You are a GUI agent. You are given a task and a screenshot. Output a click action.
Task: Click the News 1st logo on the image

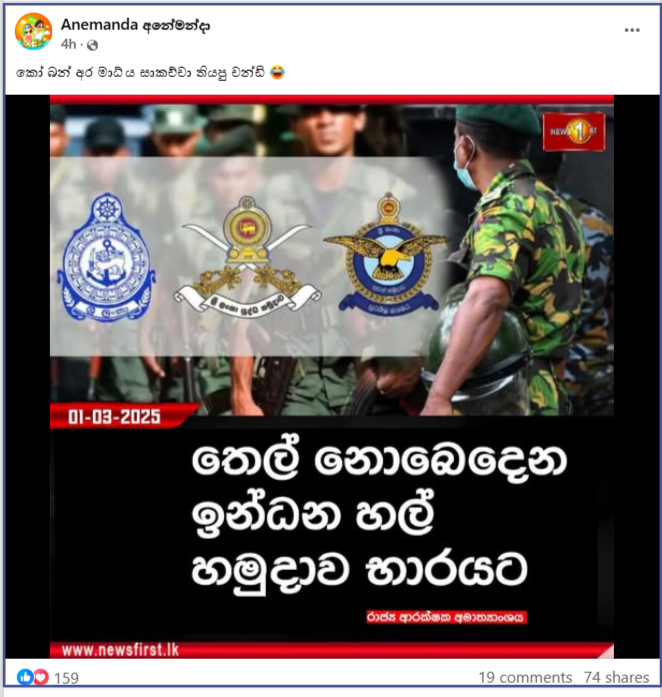[574, 132]
